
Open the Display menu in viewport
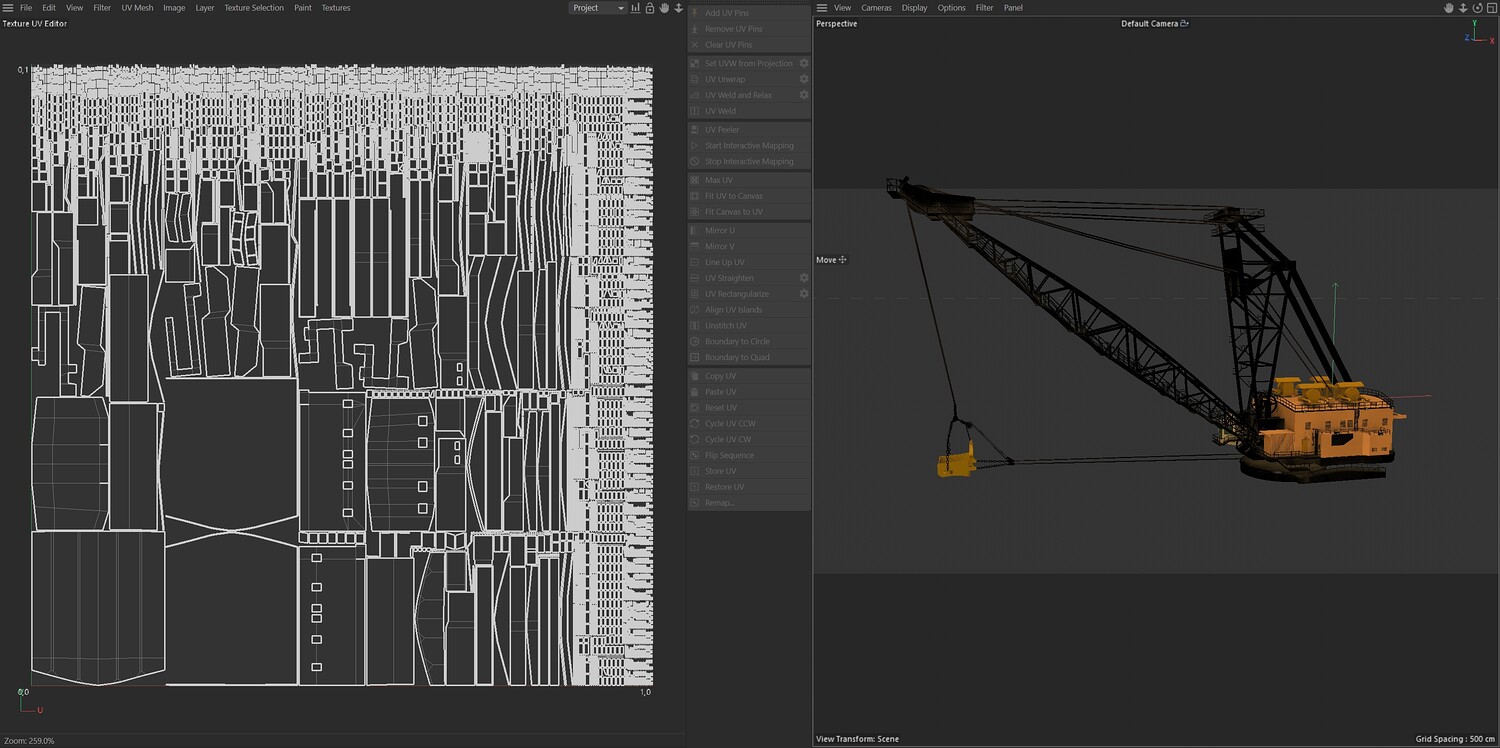(914, 8)
